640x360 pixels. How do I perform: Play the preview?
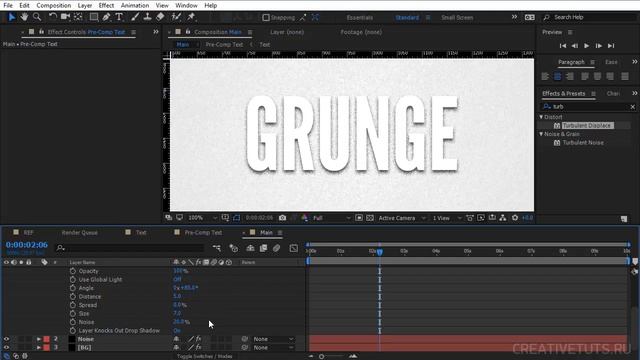click(x=587, y=46)
